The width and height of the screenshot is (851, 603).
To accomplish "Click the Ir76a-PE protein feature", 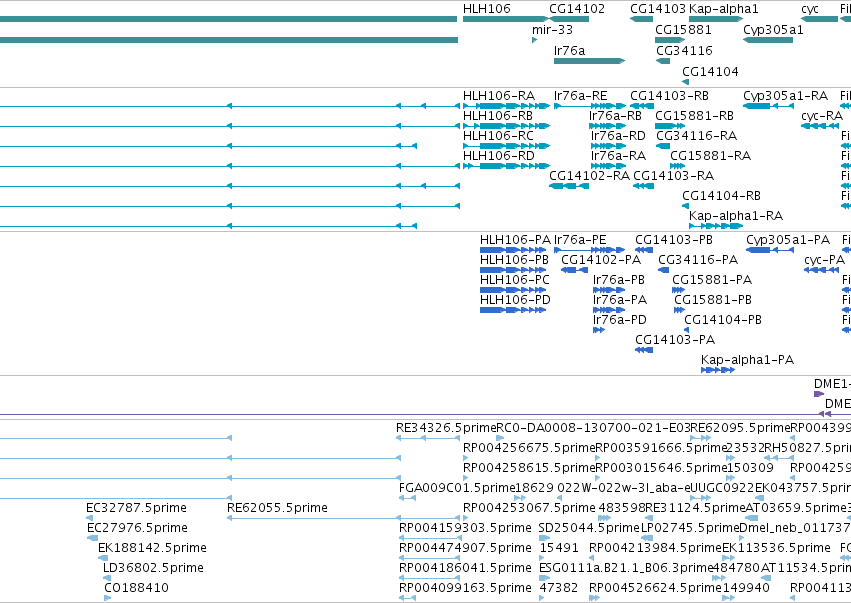I will [589, 250].
